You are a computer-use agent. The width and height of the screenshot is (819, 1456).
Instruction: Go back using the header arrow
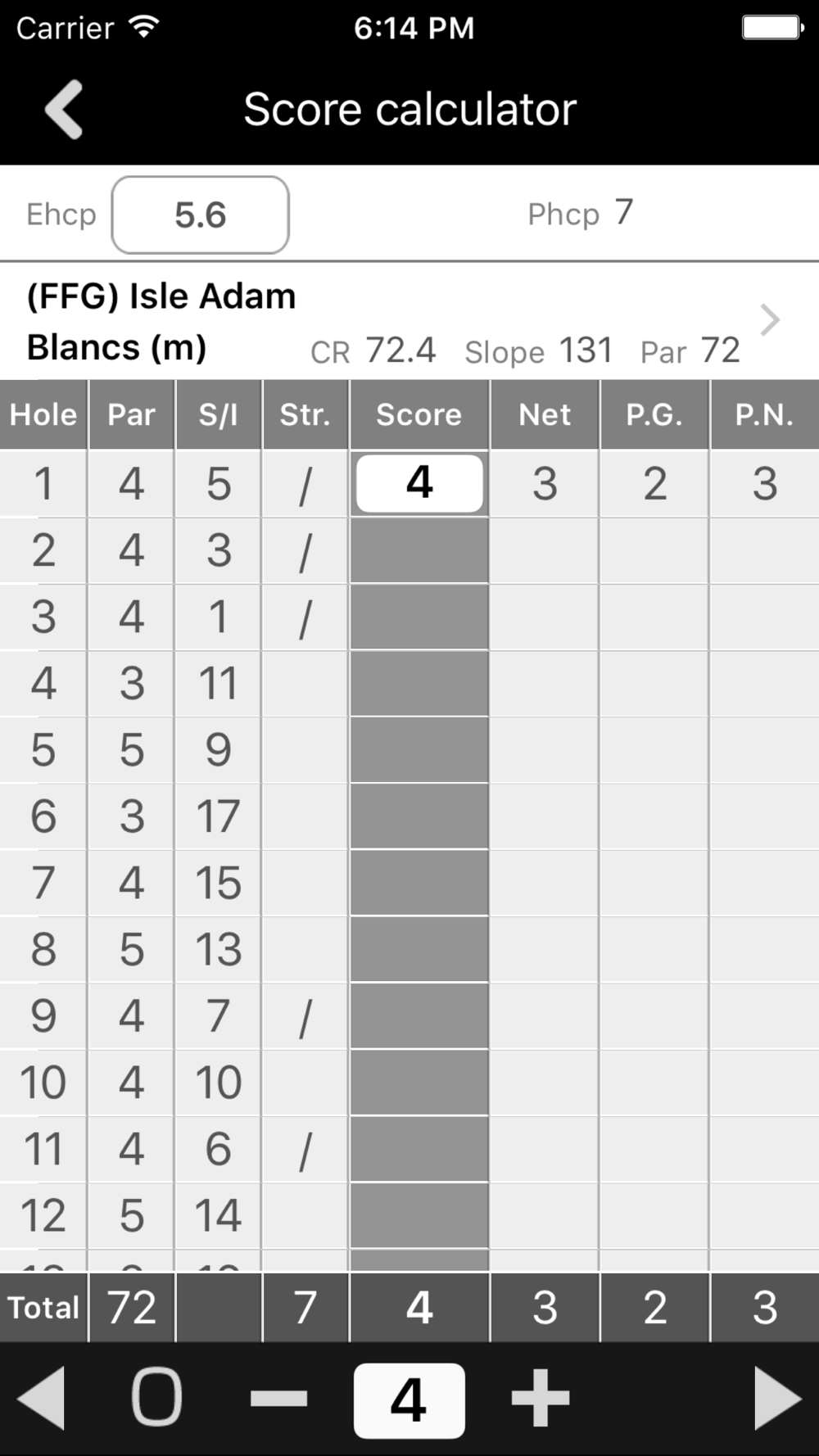click(64, 109)
